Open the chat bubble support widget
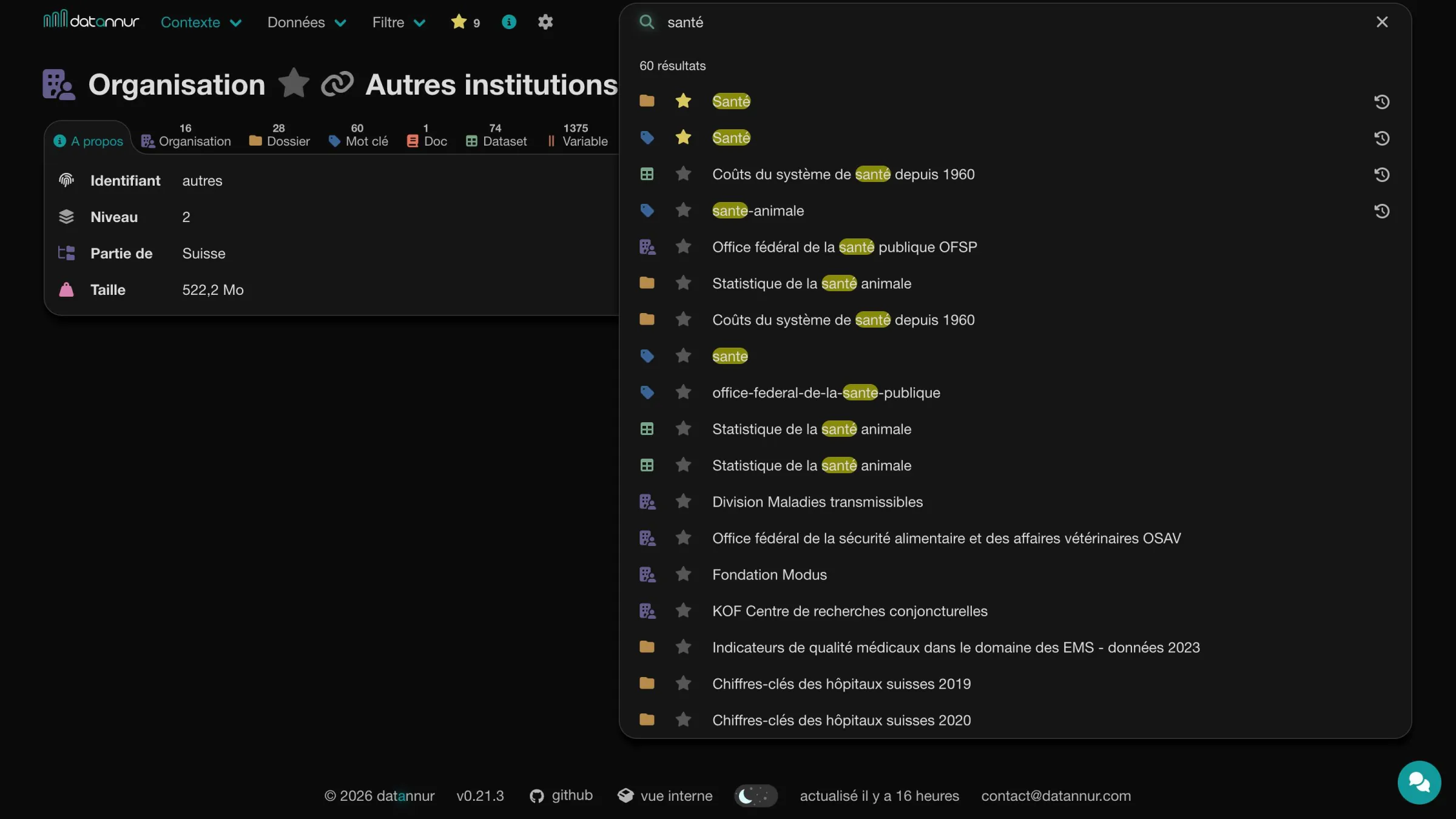Image resolution: width=1456 pixels, height=819 pixels. tap(1419, 782)
